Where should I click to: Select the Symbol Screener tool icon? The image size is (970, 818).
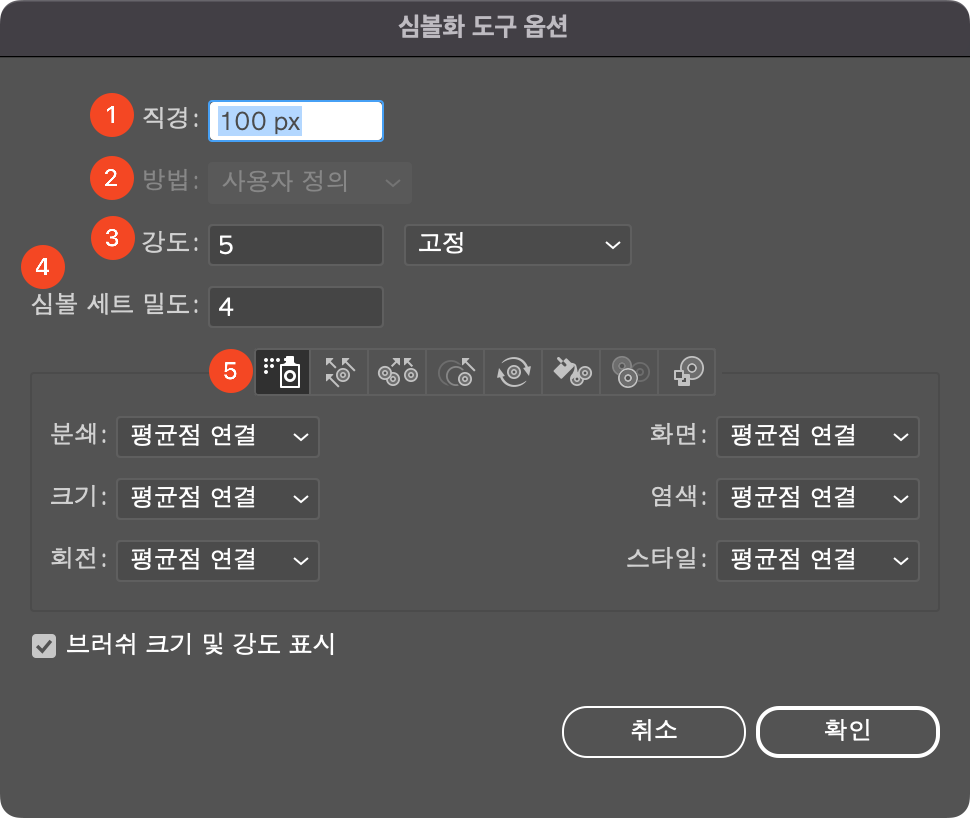coord(628,371)
